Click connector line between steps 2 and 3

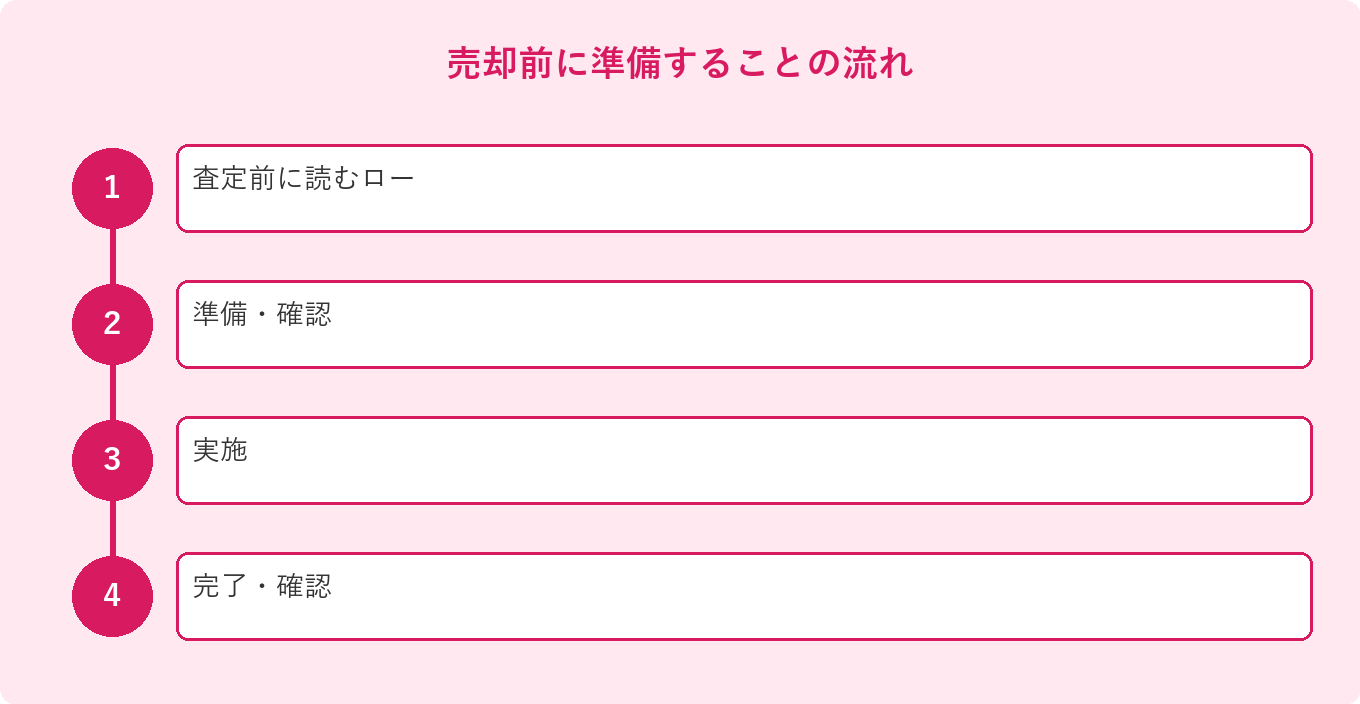click(112, 392)
